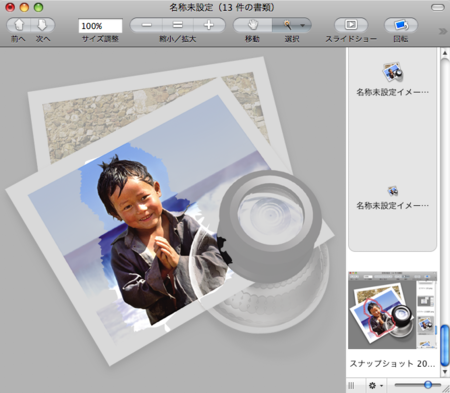450x393 pixels.
Task: Click the zoom out minus button
Action: (x=146, y=25)
